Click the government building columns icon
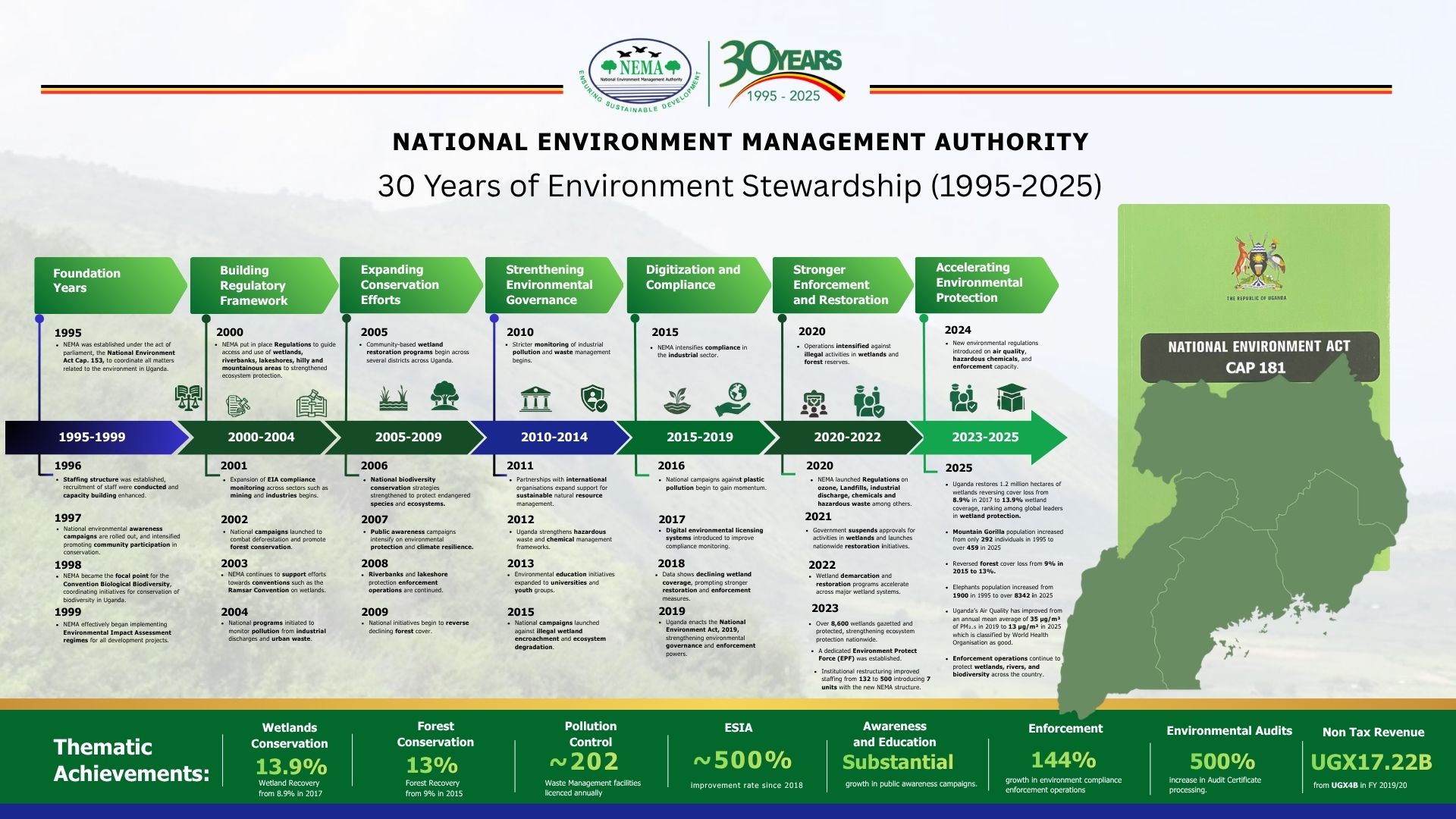Screen dimensions: 1456x819 click(x=535, y=398)
